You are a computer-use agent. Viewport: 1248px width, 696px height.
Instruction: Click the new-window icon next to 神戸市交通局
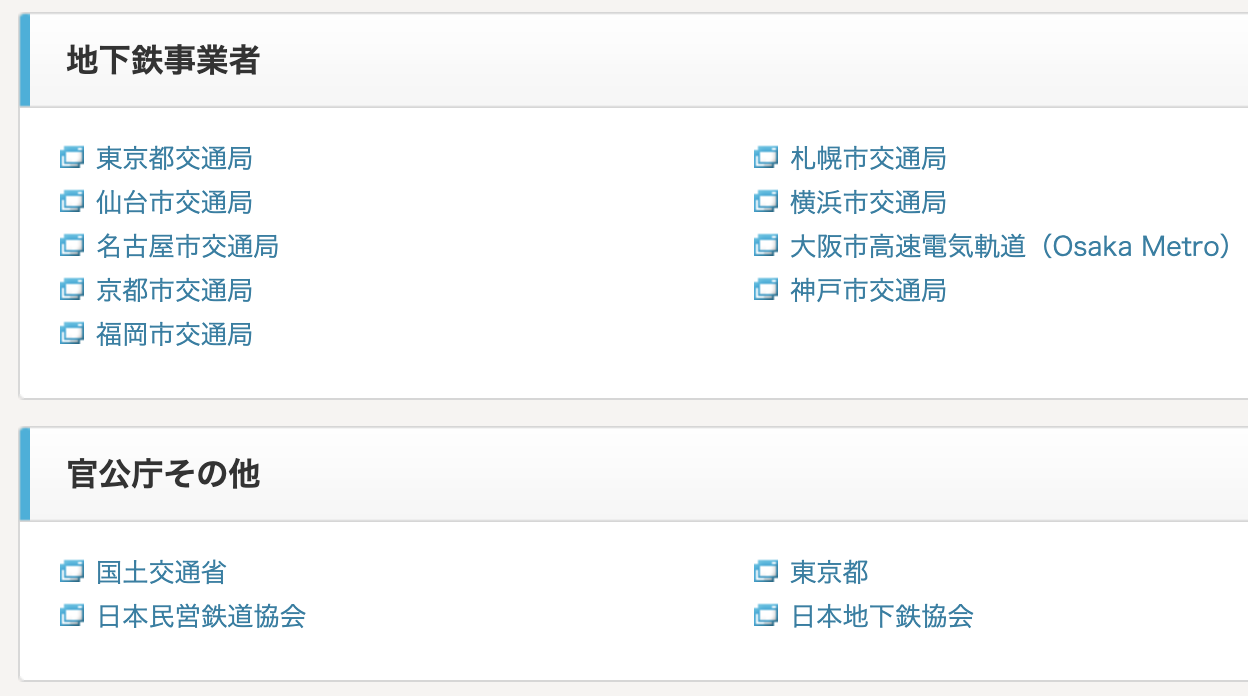pos(766,290)
